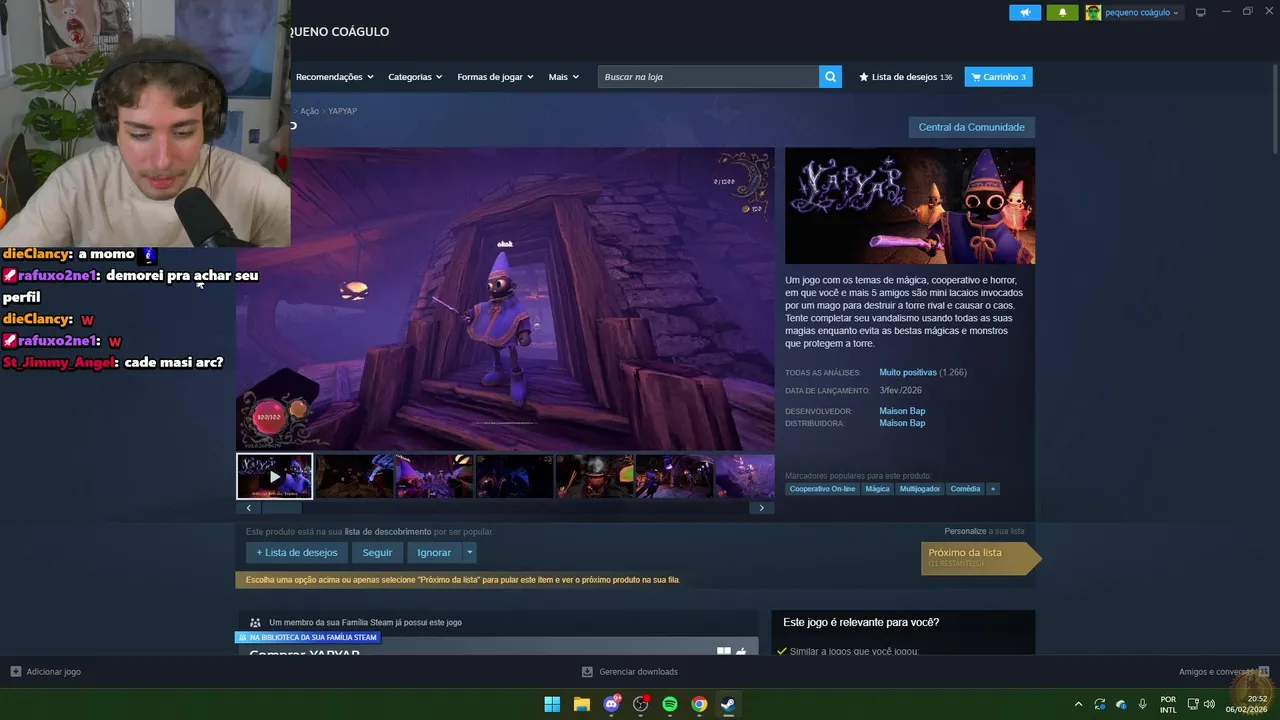
Task: Click the Ação breadcrumb link
Action: point(309,111)
